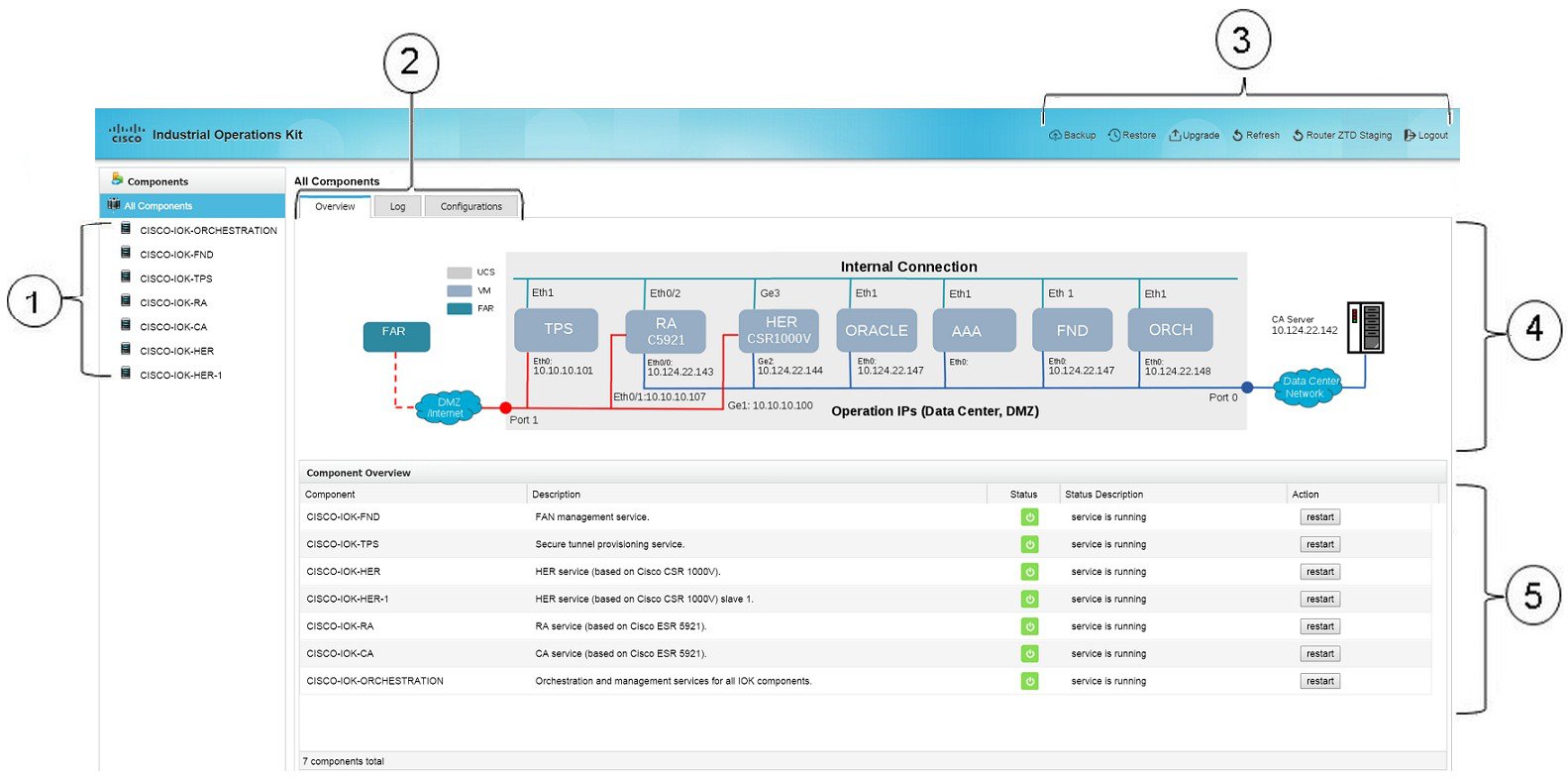This screenshot has width=1568, height=780.
Task: Restart the CISCO-IOK-TPS service
Action: [1319, 544]
